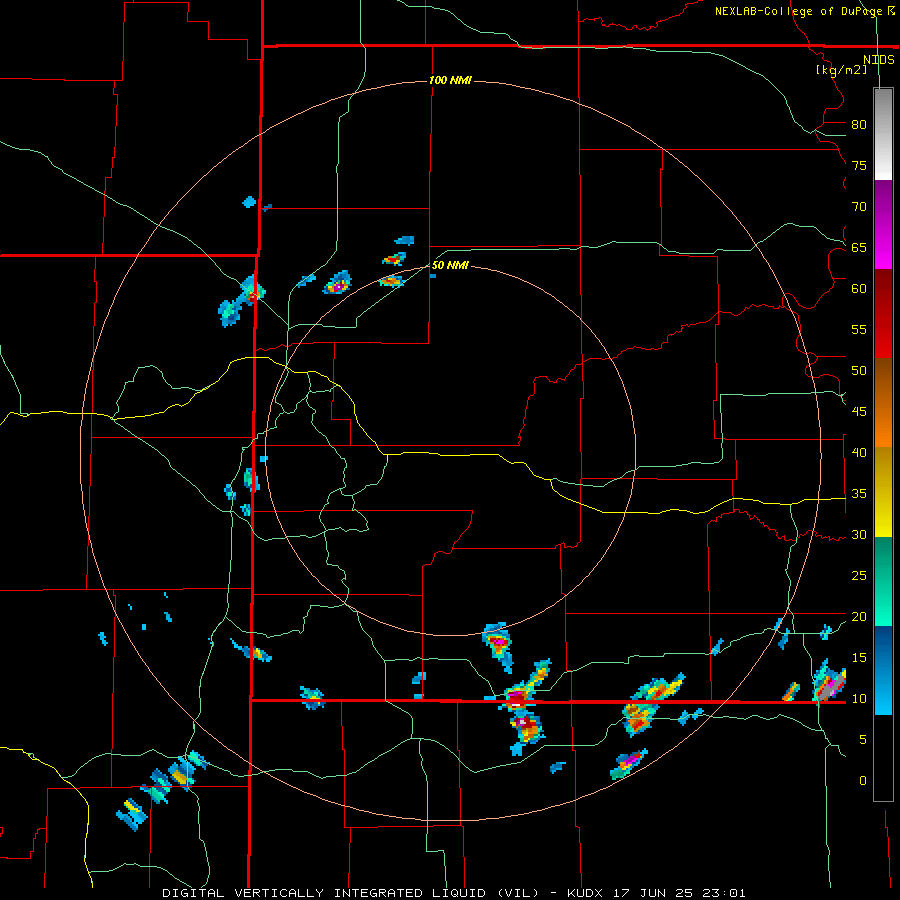Click the scale value "65"
Screen dimensions: 900x900
(x=859, y=247)
